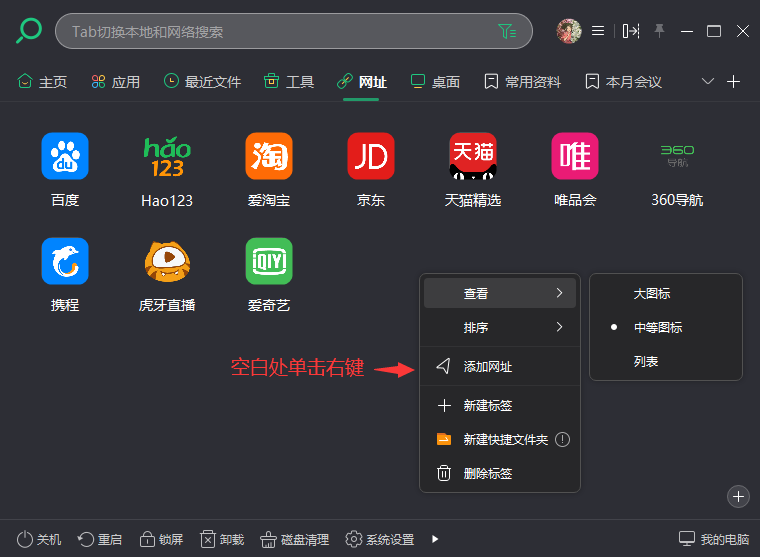Add a new tab with plus button
The width and height of the screenshot is (760, 557).
coord(733,81)
